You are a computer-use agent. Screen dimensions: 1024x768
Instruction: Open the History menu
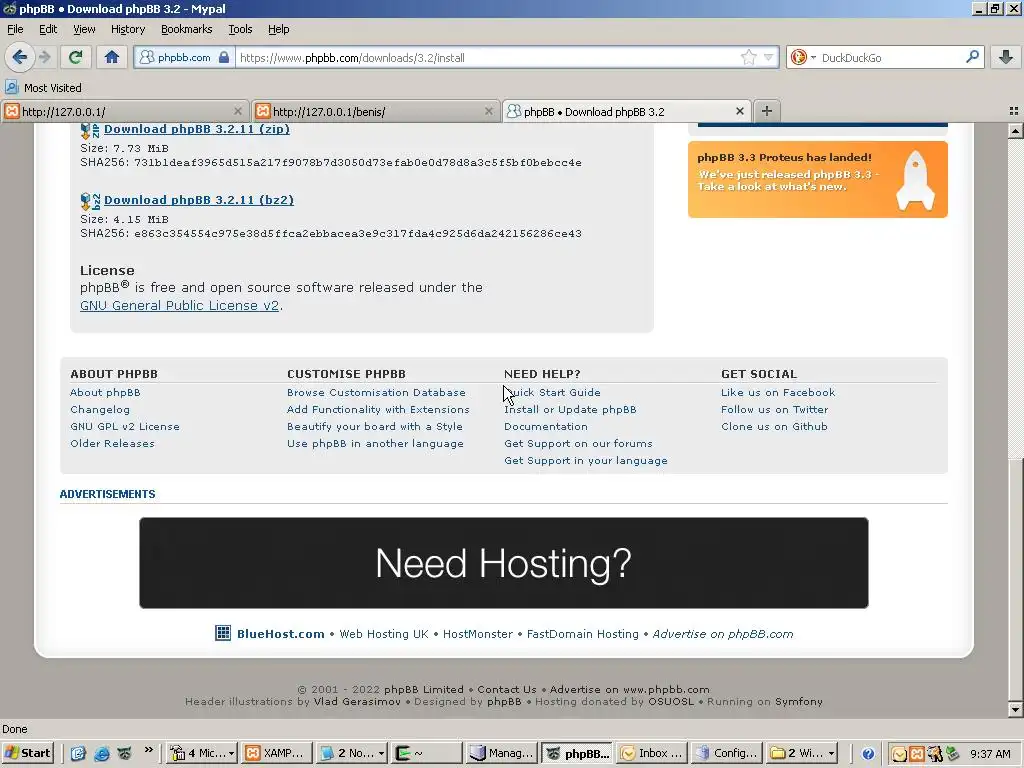128,29
